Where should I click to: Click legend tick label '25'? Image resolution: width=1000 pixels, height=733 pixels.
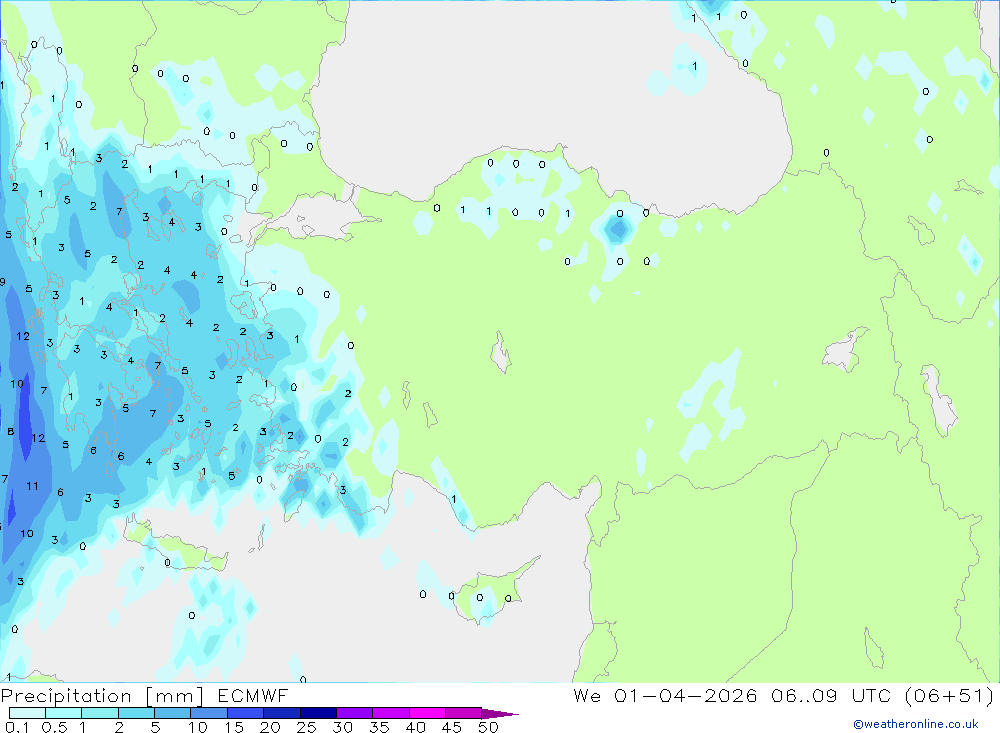tap(307, 727)
